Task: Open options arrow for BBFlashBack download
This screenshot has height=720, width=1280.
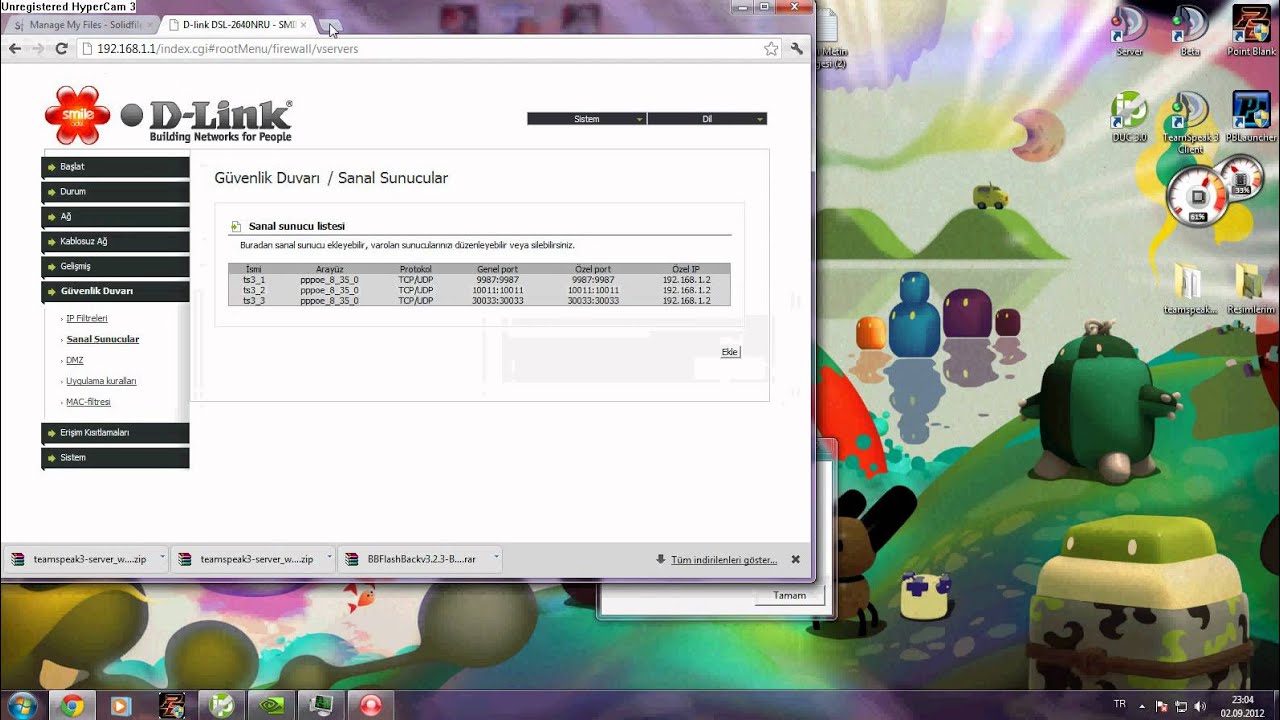Action: click(496, 559)
